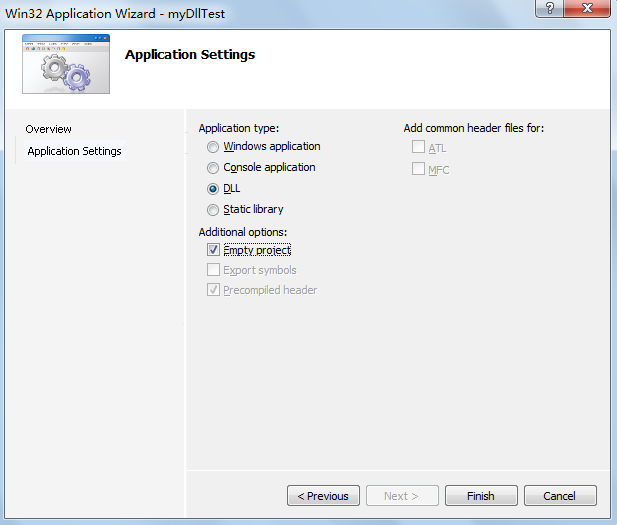Select the Windows application radio button

(x=213, y=147)
